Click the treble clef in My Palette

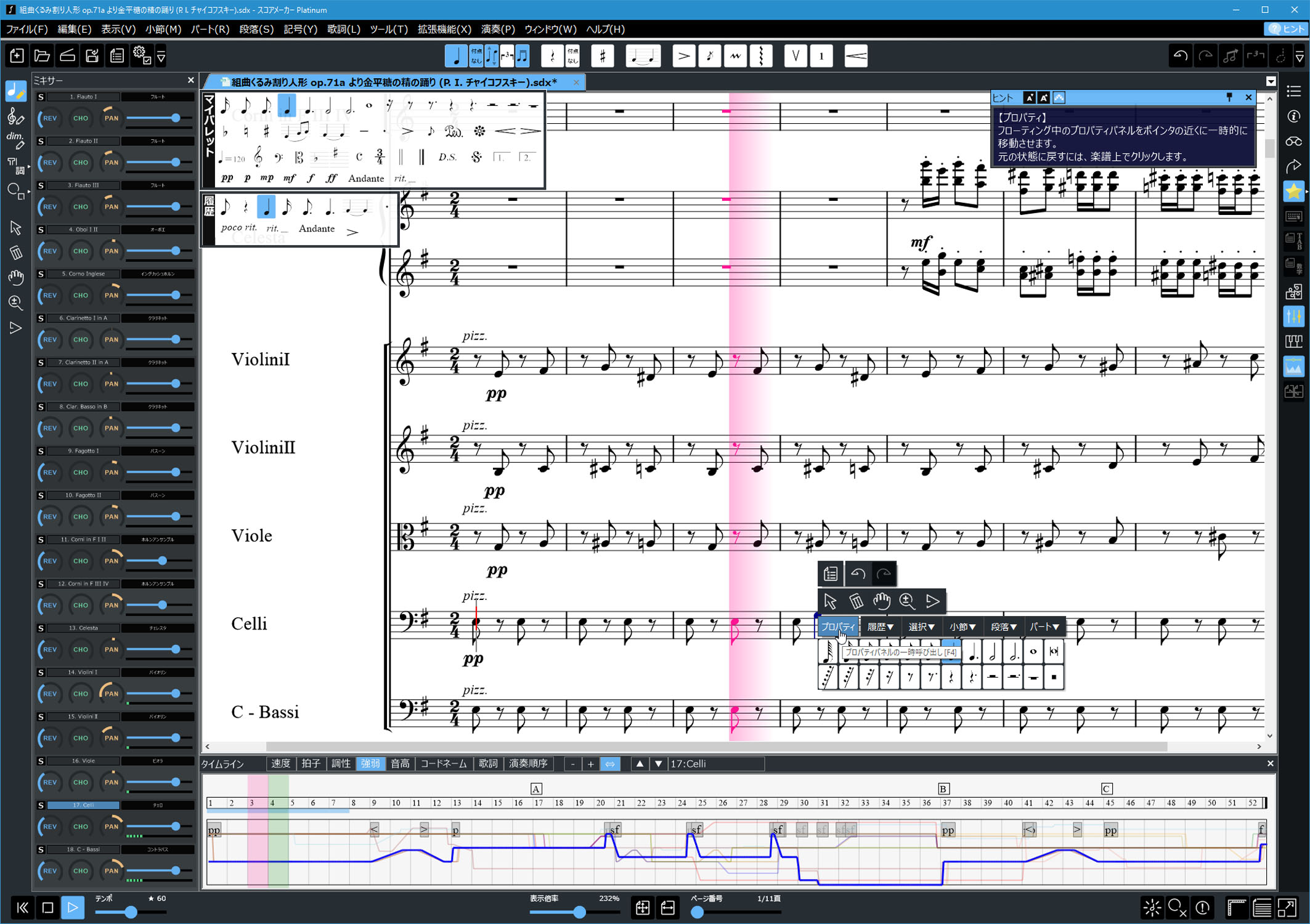(258, 157)
